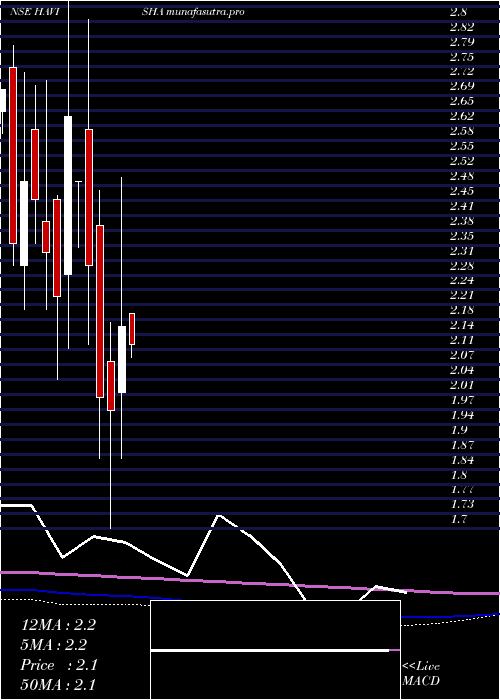Select the 2.48 price axis label
The width and height of the screenshot is (500, 700).
coord(462,176)
